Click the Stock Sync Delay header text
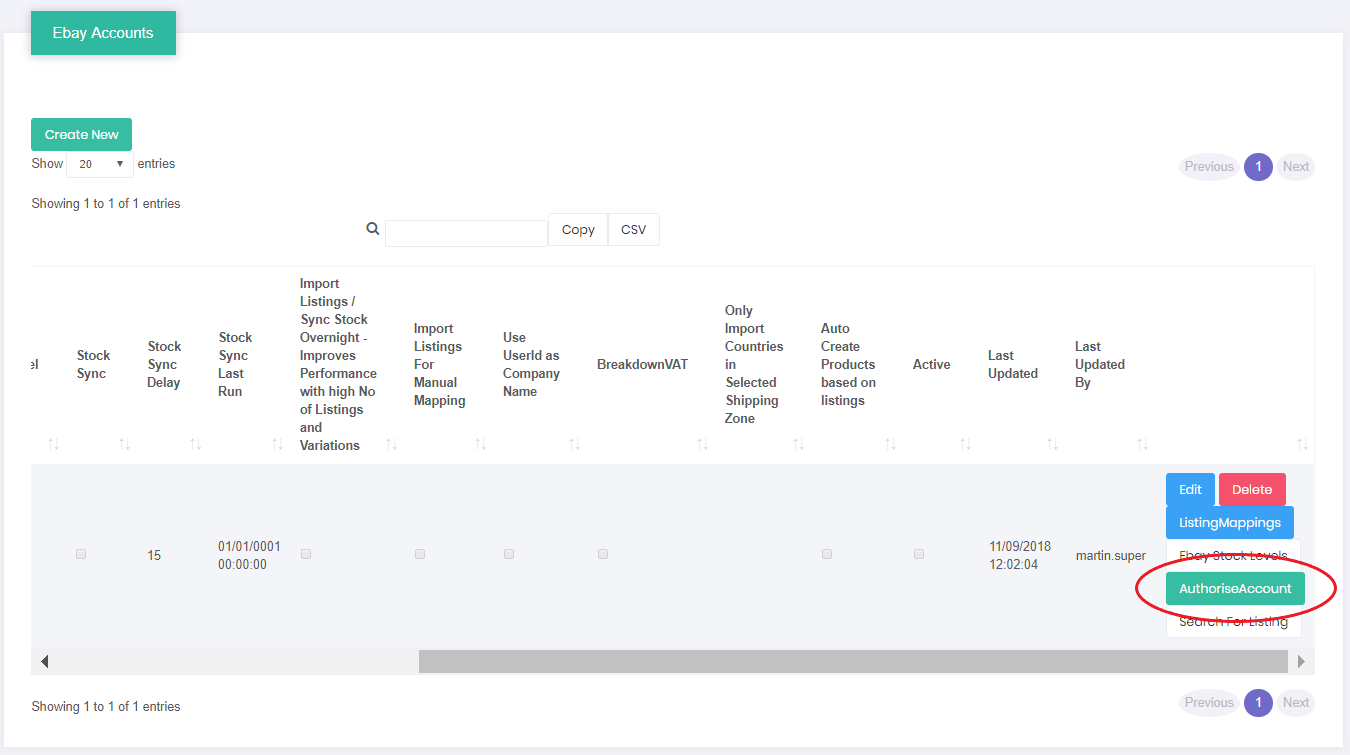Image resolution: width=1350 pixels, height=755 pixels. point(164,364)
